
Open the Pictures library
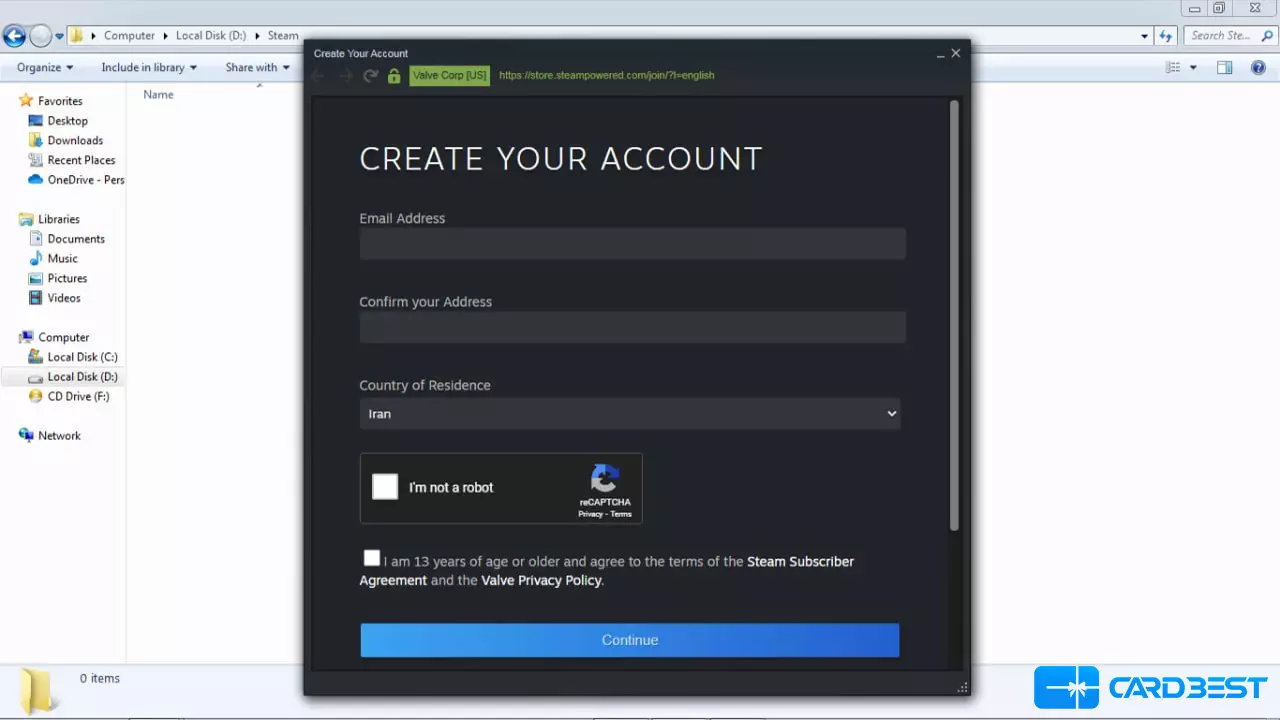pos(67,278)
